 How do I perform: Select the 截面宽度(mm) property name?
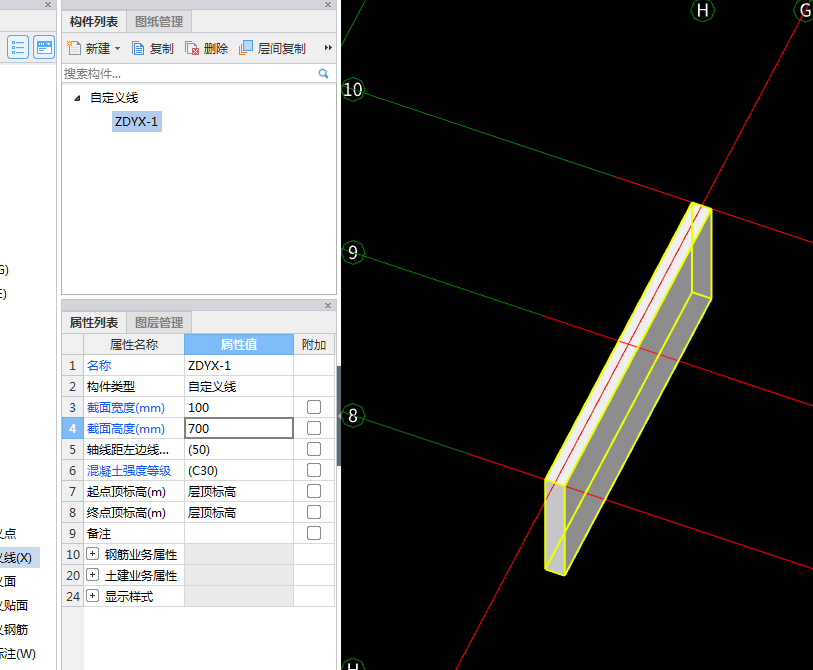click(126, 408)
